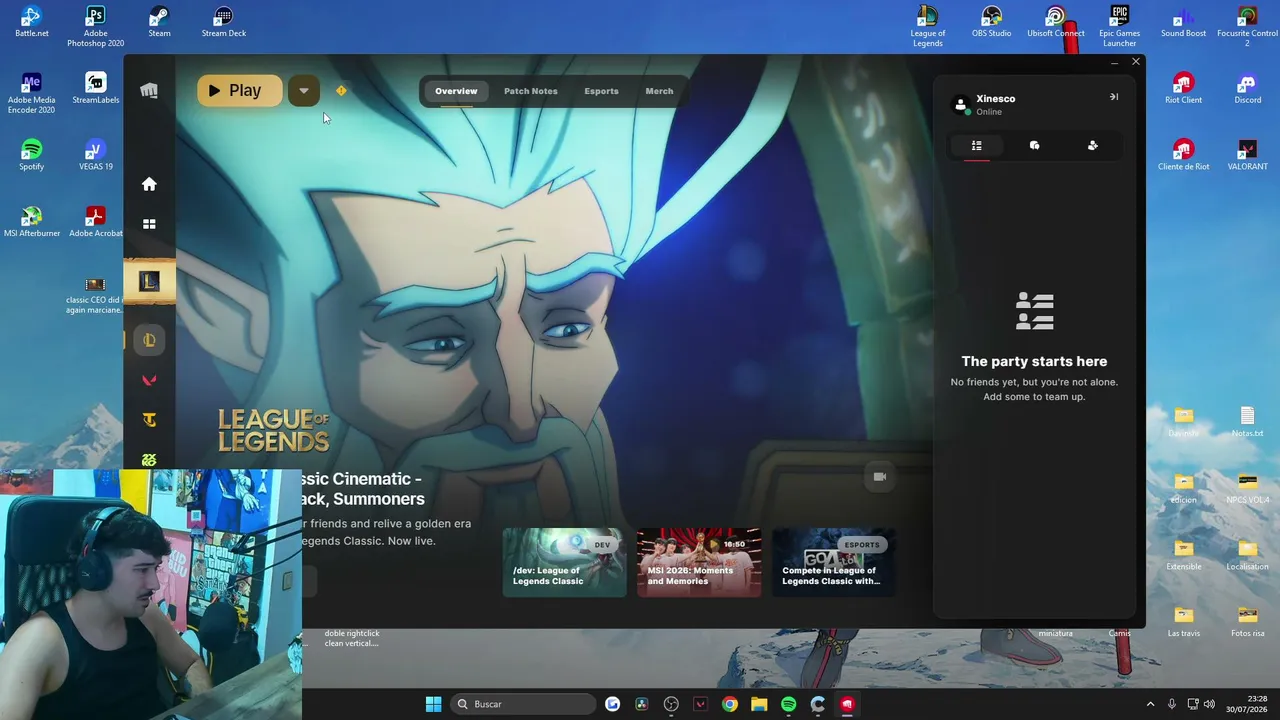The height and width of the screenshot is (720, 1280).
Task: Go to the Home icon in Riot sidebar
Action: 149,184
